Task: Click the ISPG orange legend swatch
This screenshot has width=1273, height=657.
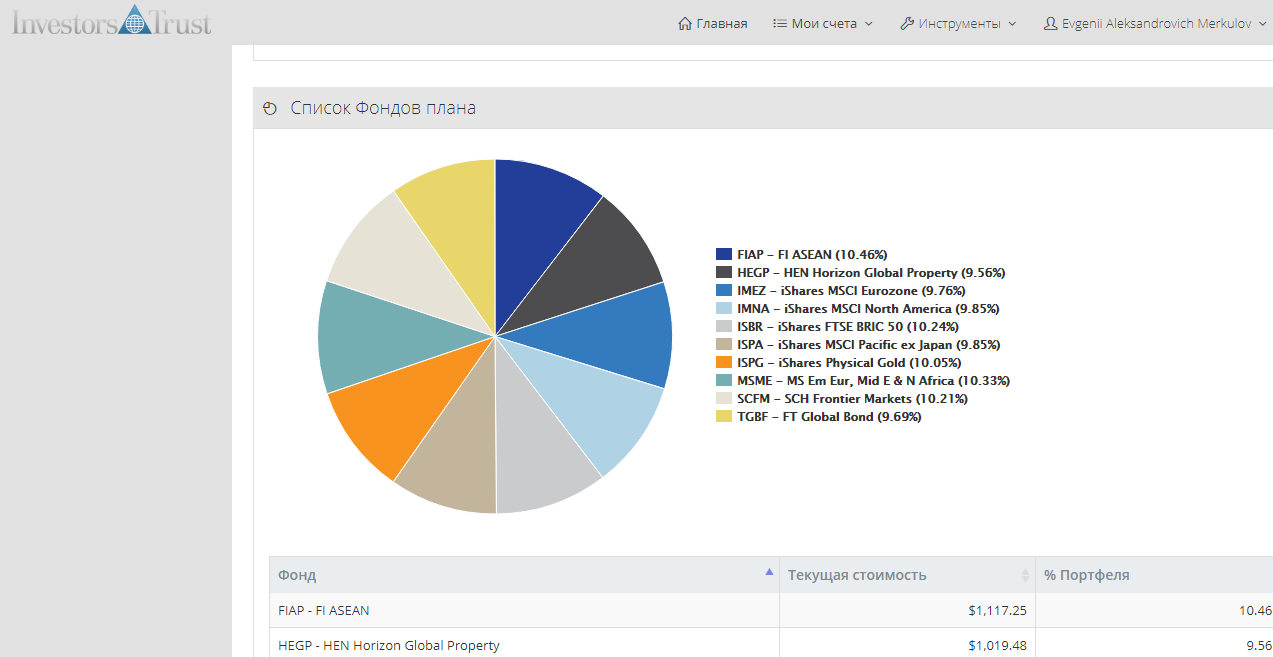Action: [724, 363]
